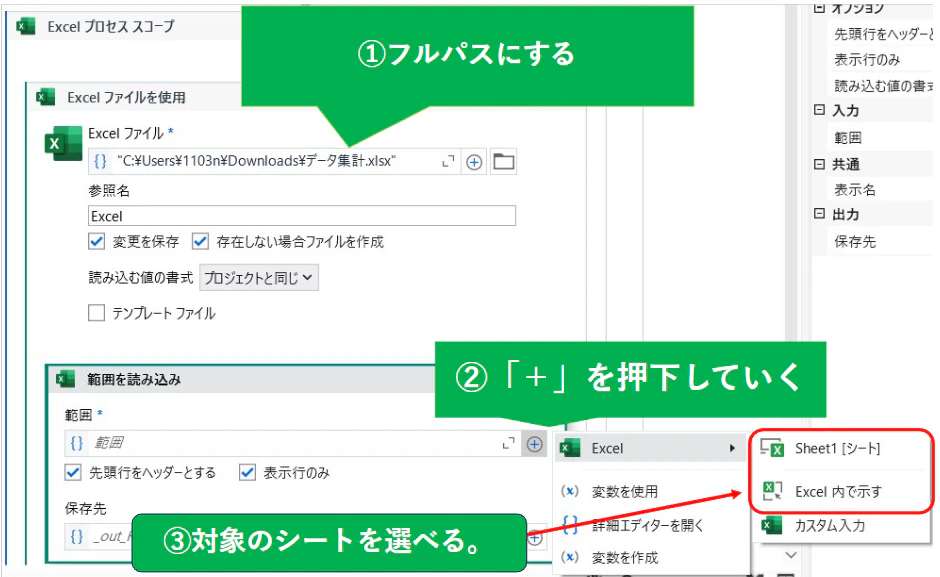
Task: Open the Excel submenu
Action: (x=650, y=448)
